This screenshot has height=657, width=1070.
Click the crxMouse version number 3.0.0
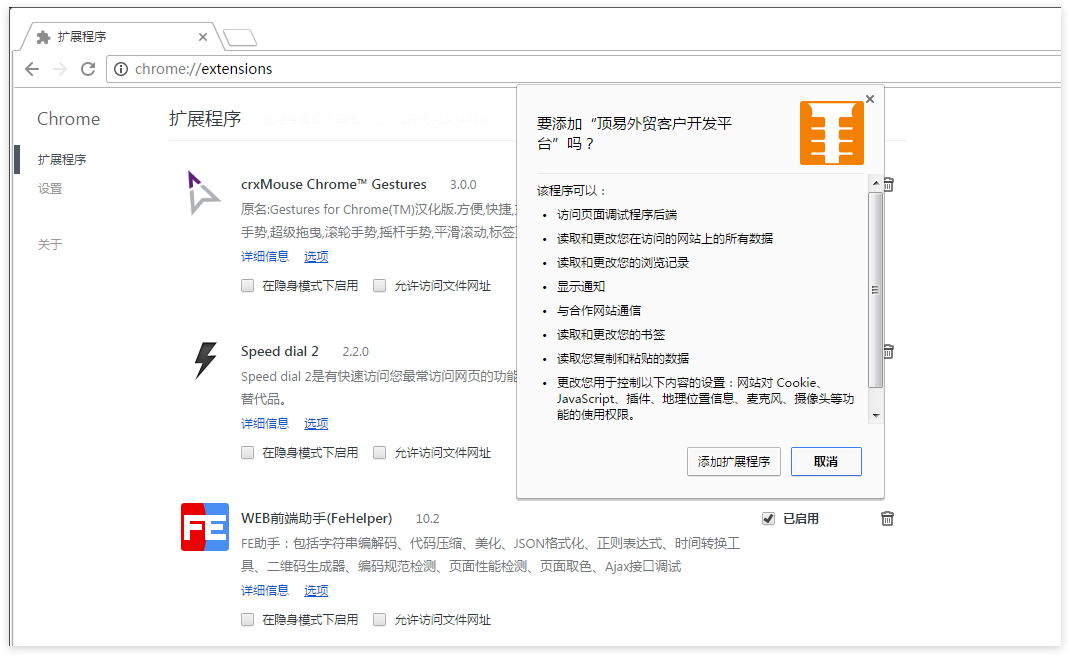coord(463,185)
